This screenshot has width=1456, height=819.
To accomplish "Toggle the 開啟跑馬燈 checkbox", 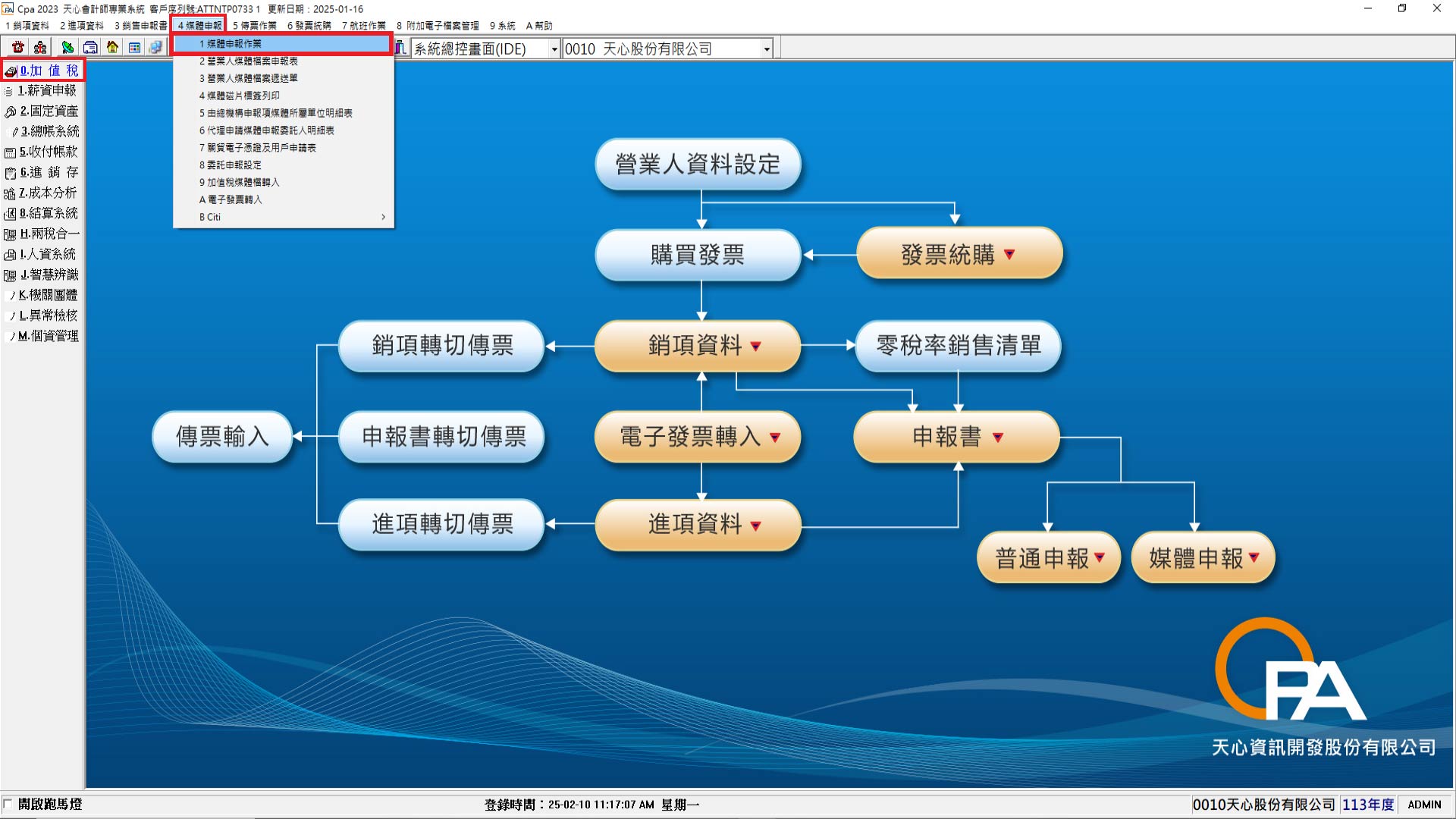I will [x=8, y=804].
